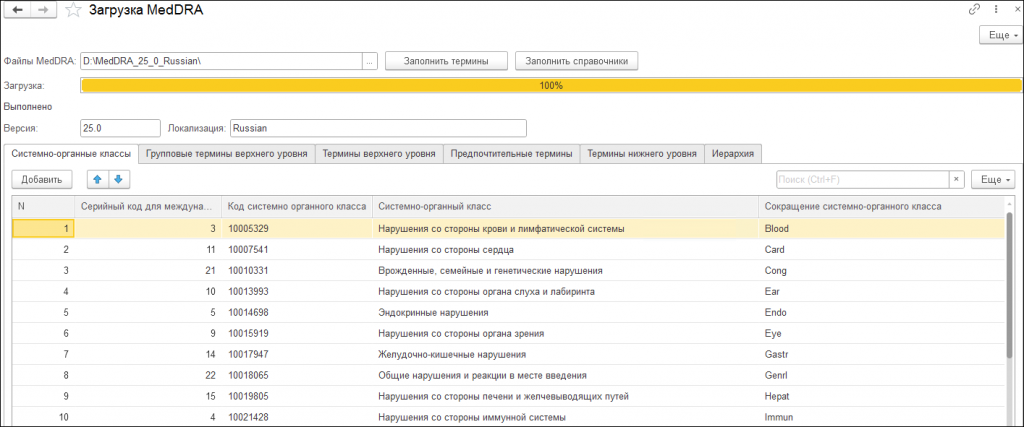Open the three-dot window options menu
This screenshot has height=427, width=1024.
pos(992,9)
